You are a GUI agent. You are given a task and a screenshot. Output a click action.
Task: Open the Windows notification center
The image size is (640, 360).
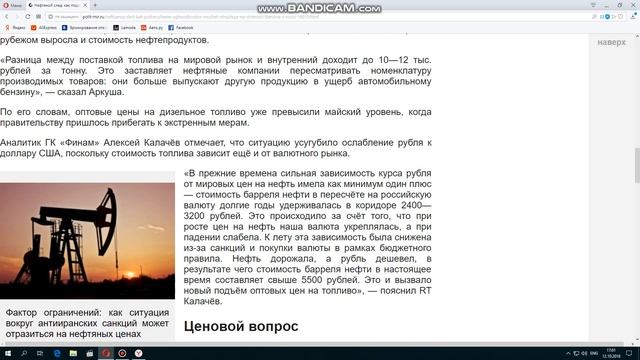629,353
